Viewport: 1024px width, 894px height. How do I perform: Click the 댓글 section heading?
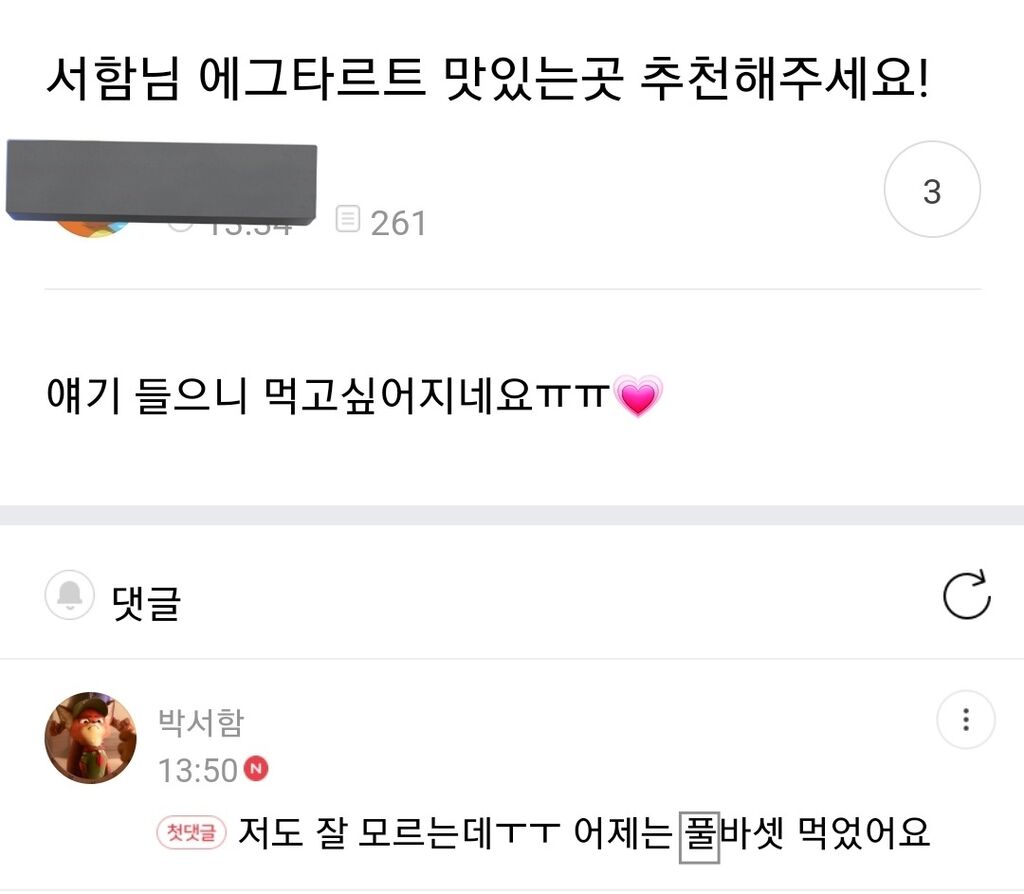[146, 601]
